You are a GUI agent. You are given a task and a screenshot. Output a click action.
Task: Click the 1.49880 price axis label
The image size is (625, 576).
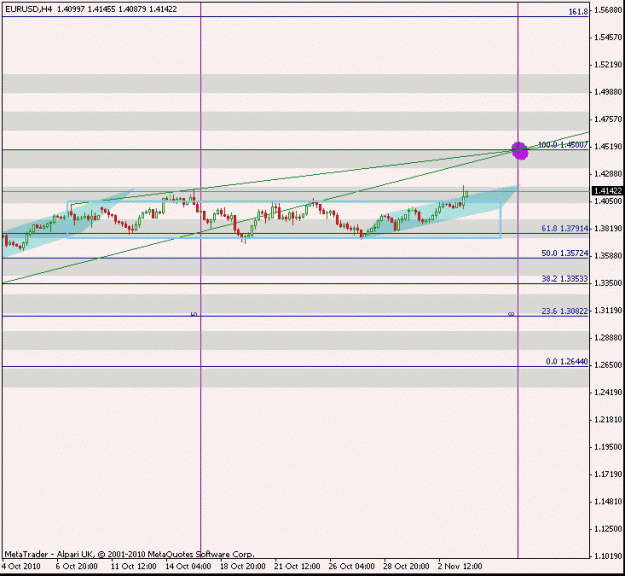click(x=608, y=92)
